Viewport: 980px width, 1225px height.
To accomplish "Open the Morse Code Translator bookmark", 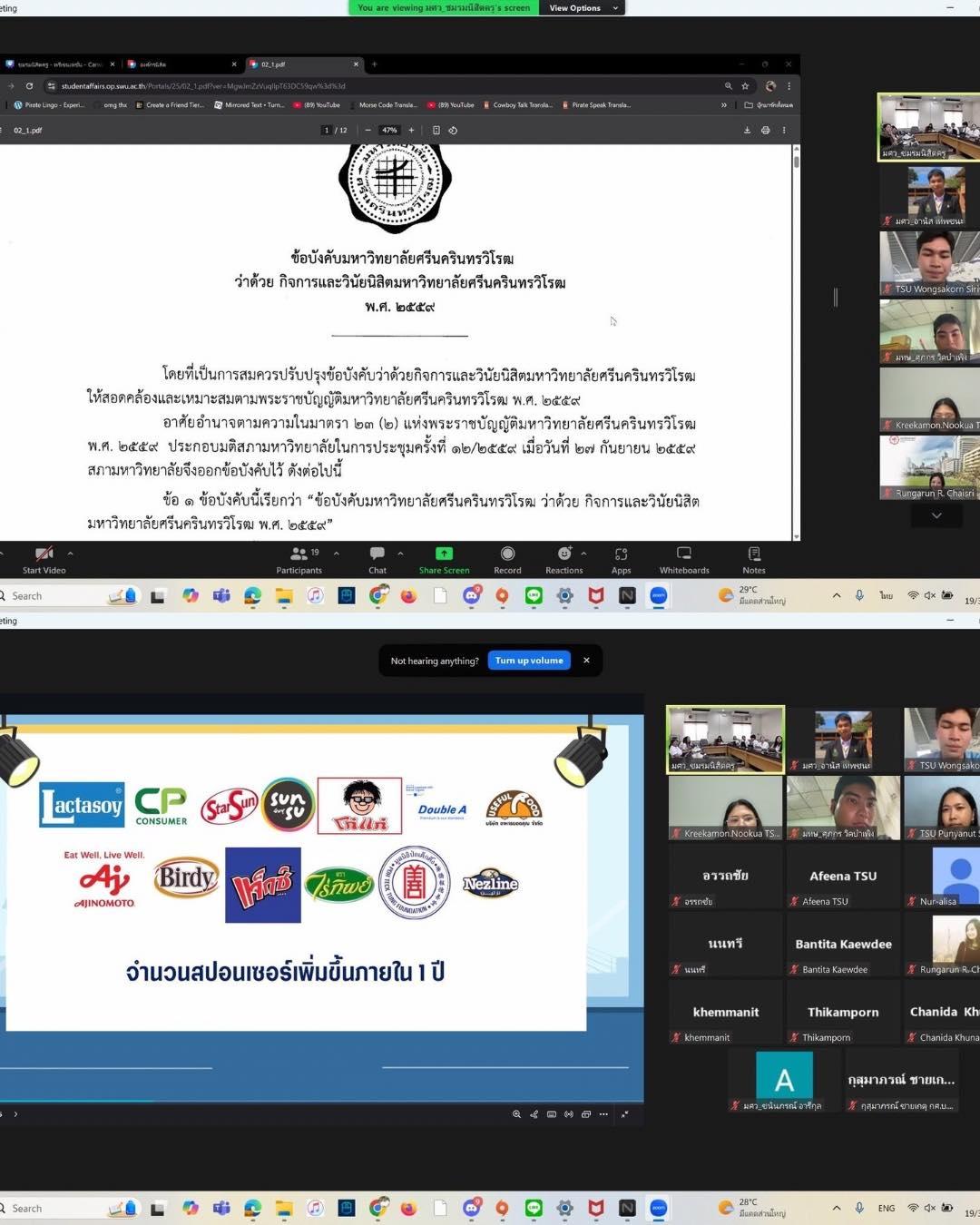I will (x=383, y=105).
